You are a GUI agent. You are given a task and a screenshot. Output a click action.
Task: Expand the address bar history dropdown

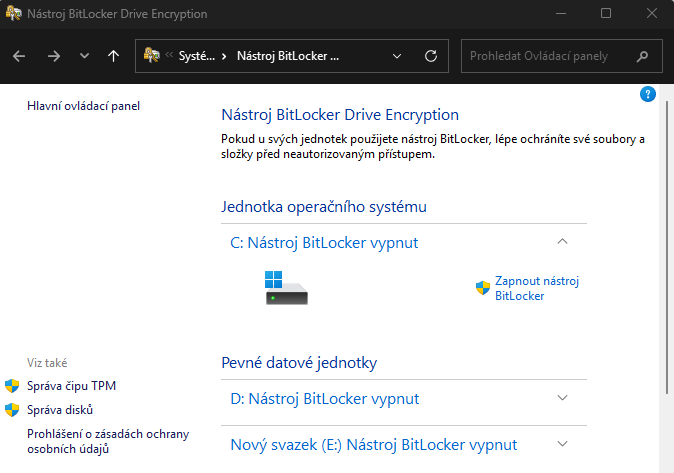pos(397,56)
